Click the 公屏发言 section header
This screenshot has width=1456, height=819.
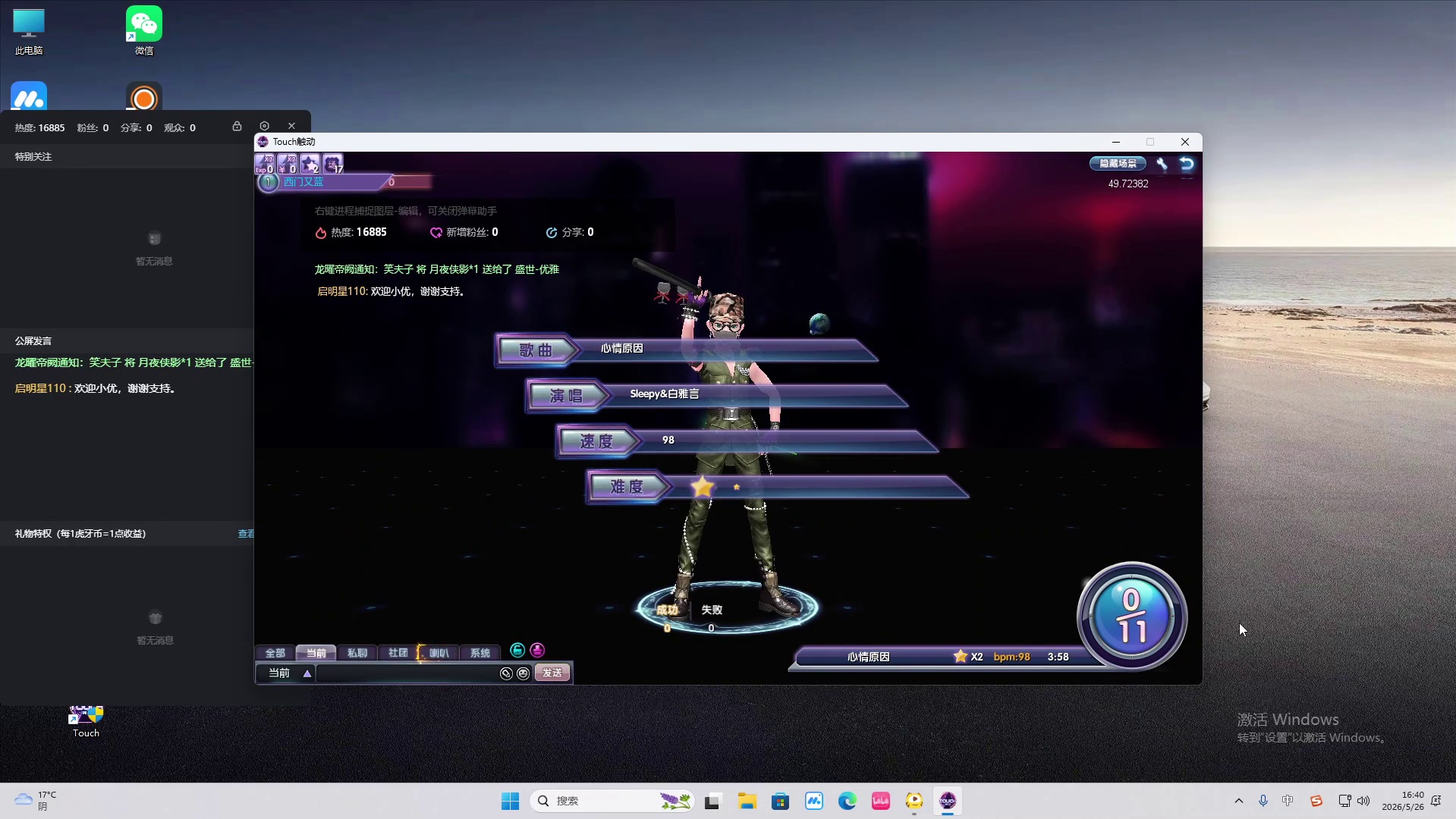(33, 341)
